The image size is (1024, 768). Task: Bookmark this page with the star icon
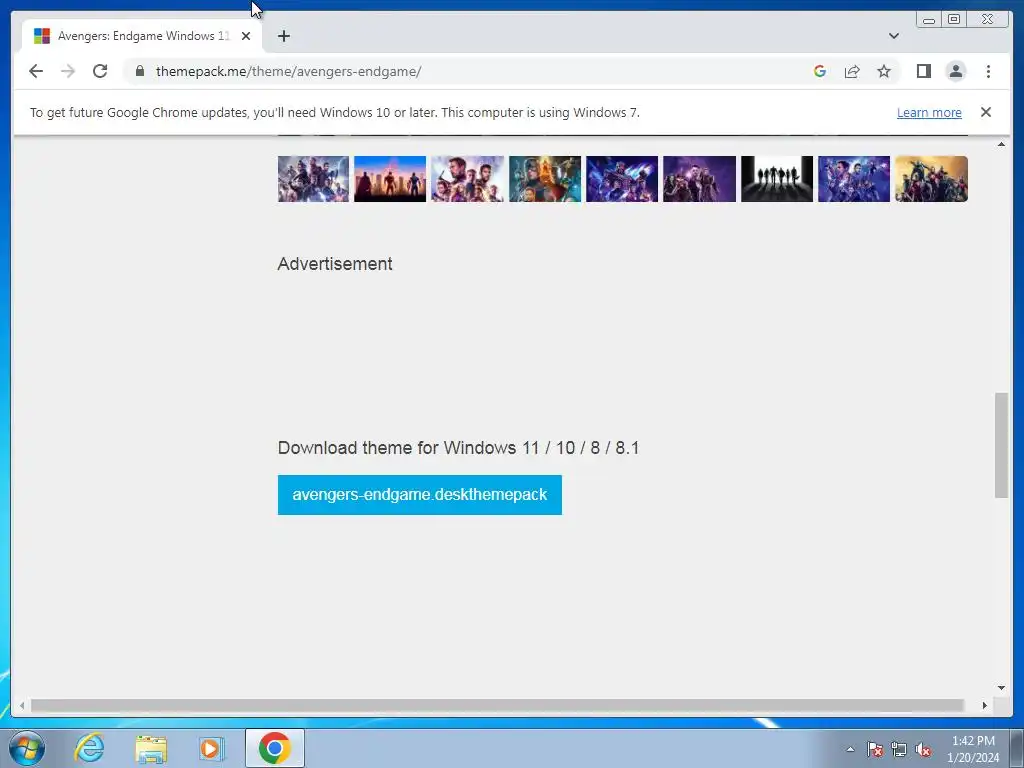coord(884,71)
